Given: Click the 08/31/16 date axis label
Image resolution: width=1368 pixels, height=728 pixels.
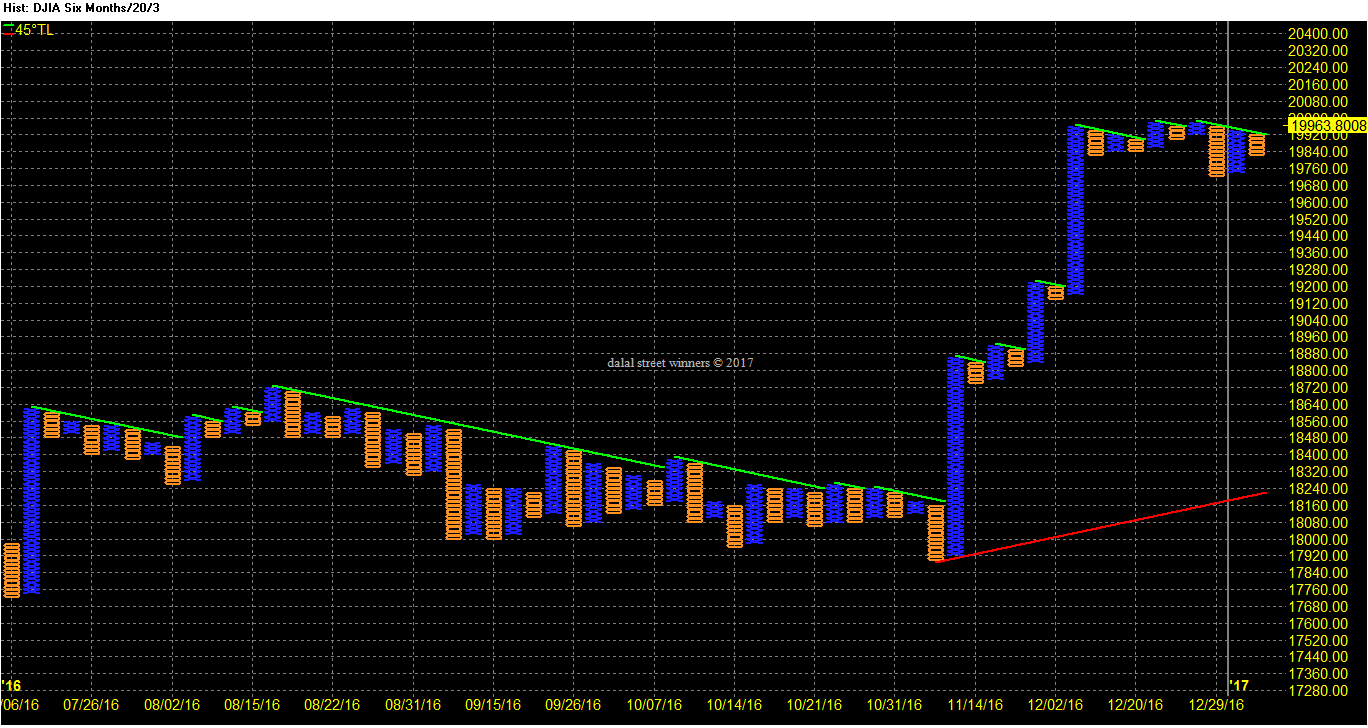Looking at the screenshot, I should click(x=413, y=704).
